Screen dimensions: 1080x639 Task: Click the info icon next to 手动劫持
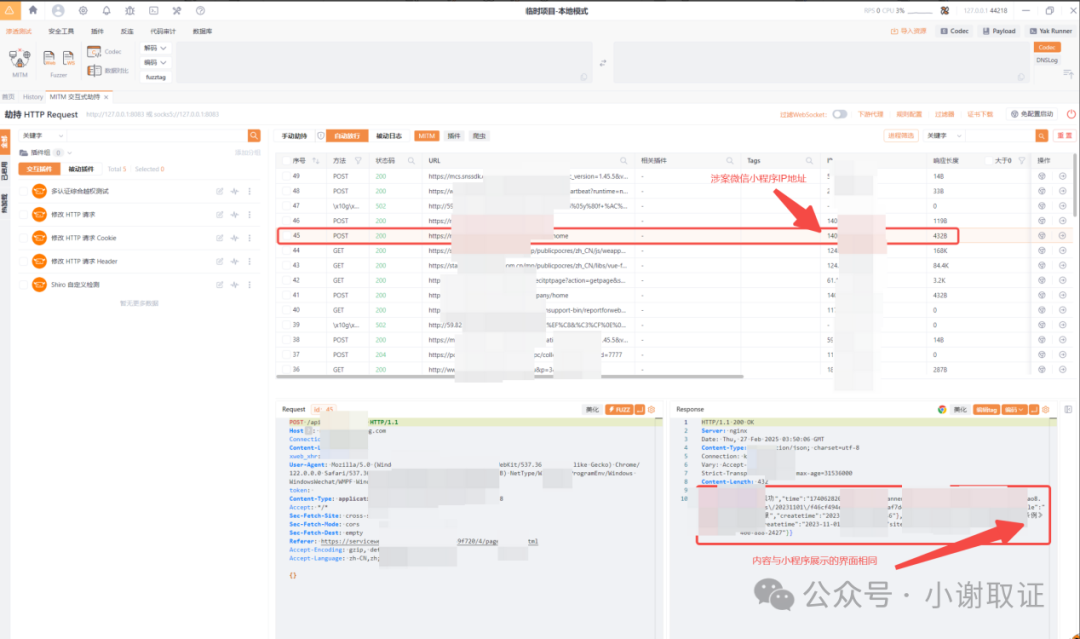[320, 136]
